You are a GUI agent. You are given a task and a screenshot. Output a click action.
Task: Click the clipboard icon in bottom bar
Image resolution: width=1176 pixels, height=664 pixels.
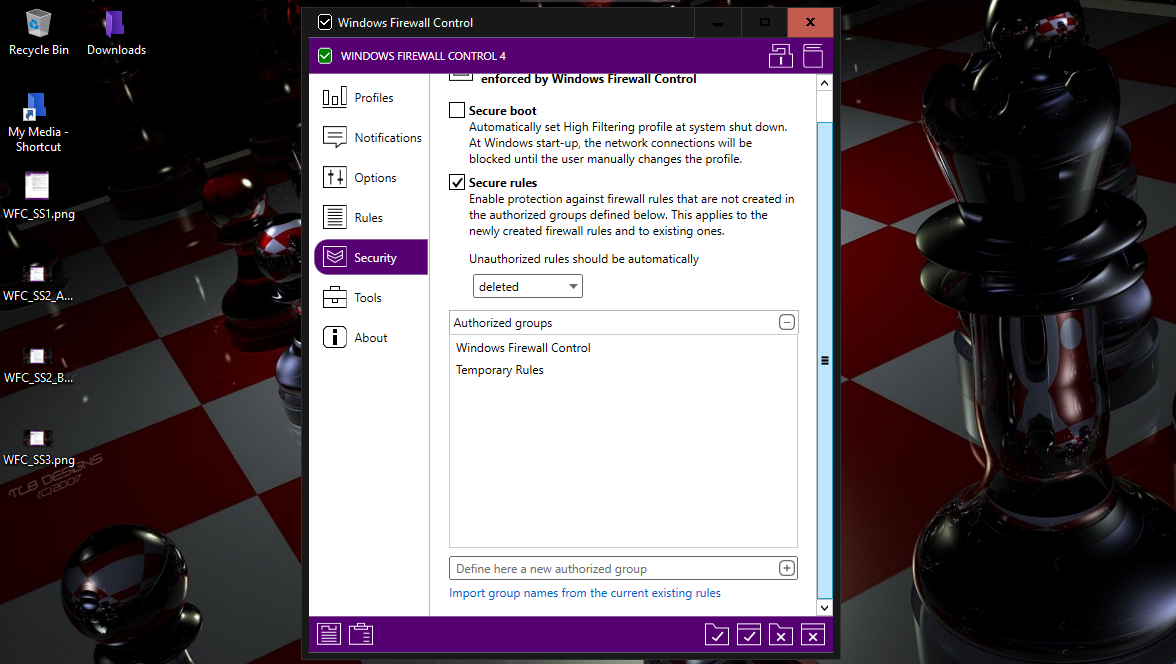click(x=361, y=633)
